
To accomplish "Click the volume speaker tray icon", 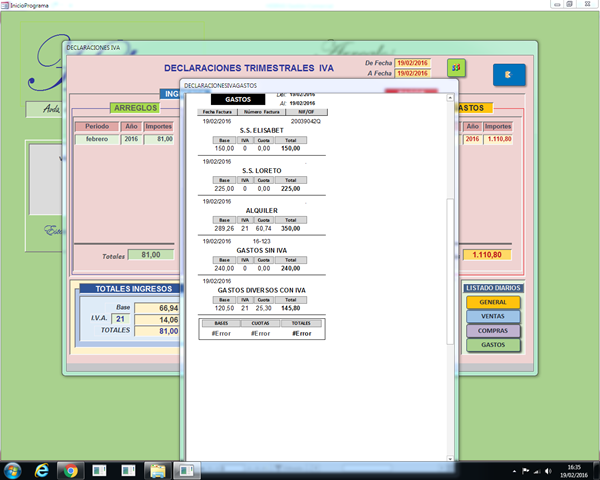I will 550,470.
